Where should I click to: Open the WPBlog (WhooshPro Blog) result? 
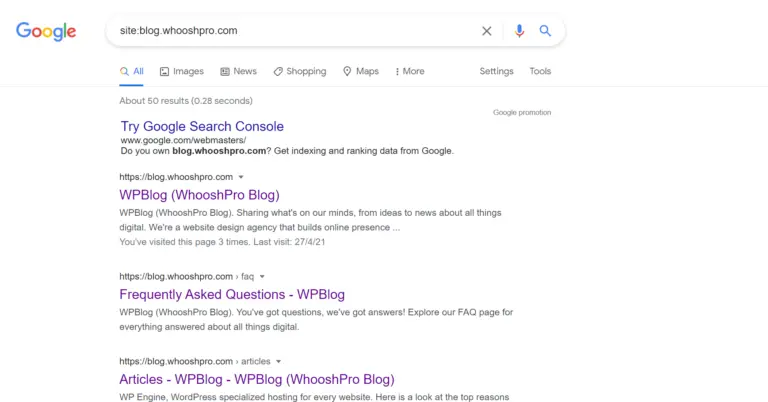coord(199,195)
